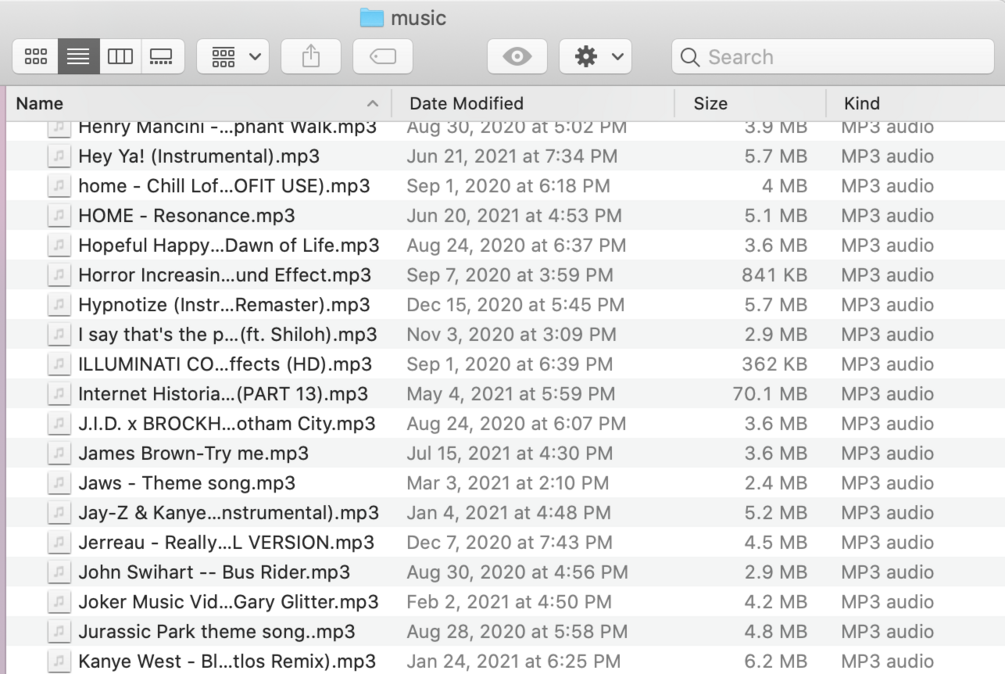Click the 362 KB size cell
The image size is (1005, 674).
[x=774, y=364]
